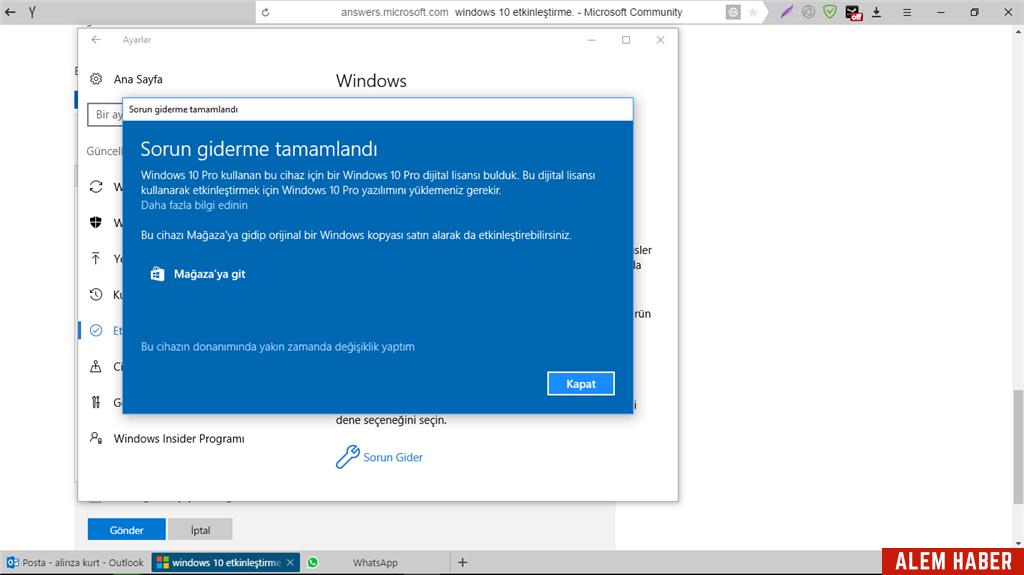Open Daha fazla bilgi edinin link

(194, 205)
